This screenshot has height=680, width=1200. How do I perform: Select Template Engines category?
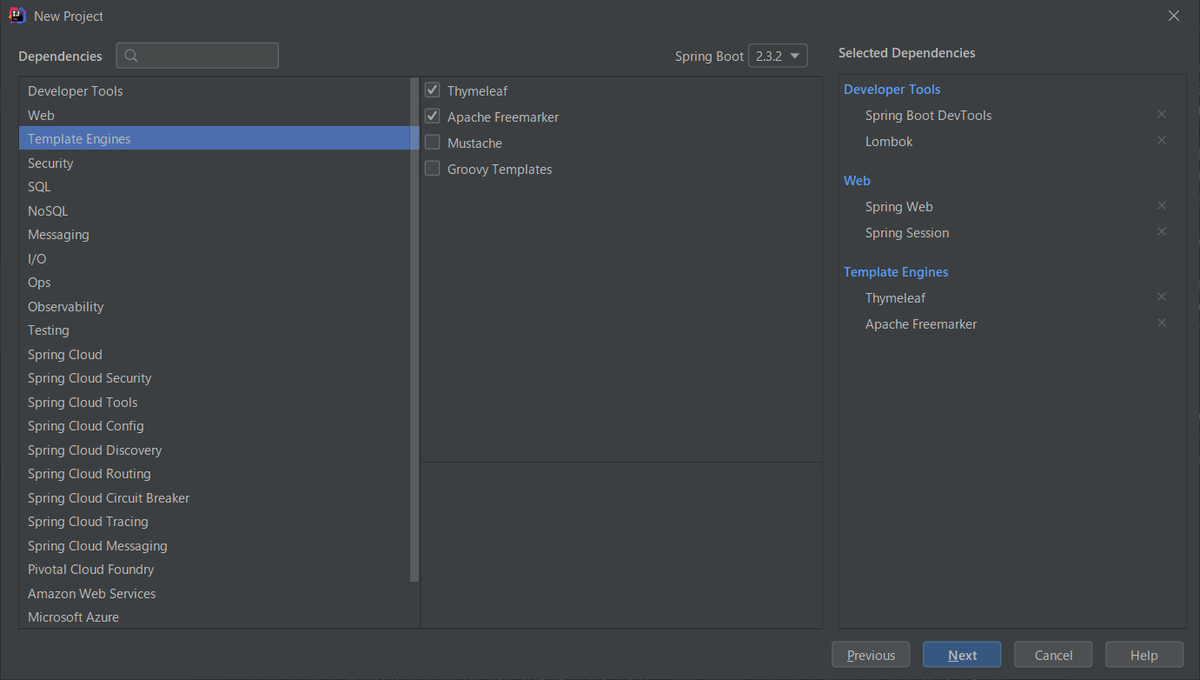214,139
